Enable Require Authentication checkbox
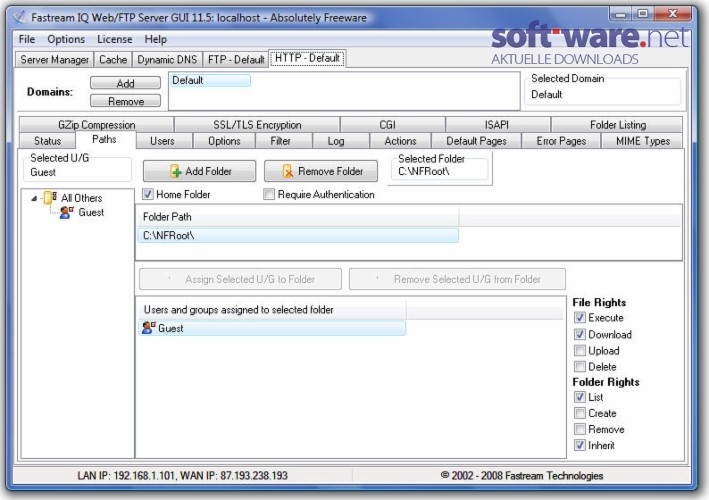This screenshot has height=500, width=709. 269,194
